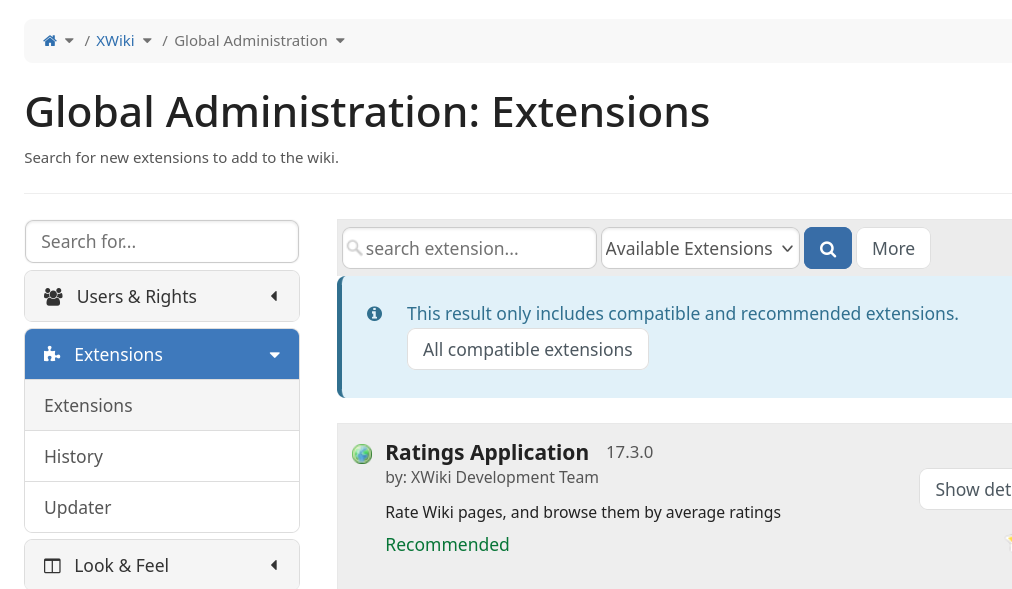Open the Users & Rights menu section
This screenshot has height=589, width=1012.
(162, 296)
